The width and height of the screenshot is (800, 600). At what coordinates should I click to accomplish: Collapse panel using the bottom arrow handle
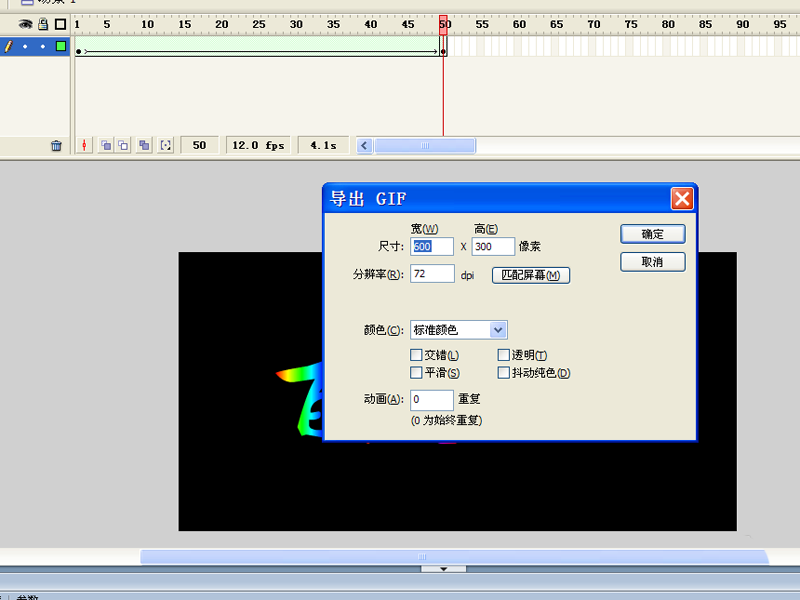point(443,568)
